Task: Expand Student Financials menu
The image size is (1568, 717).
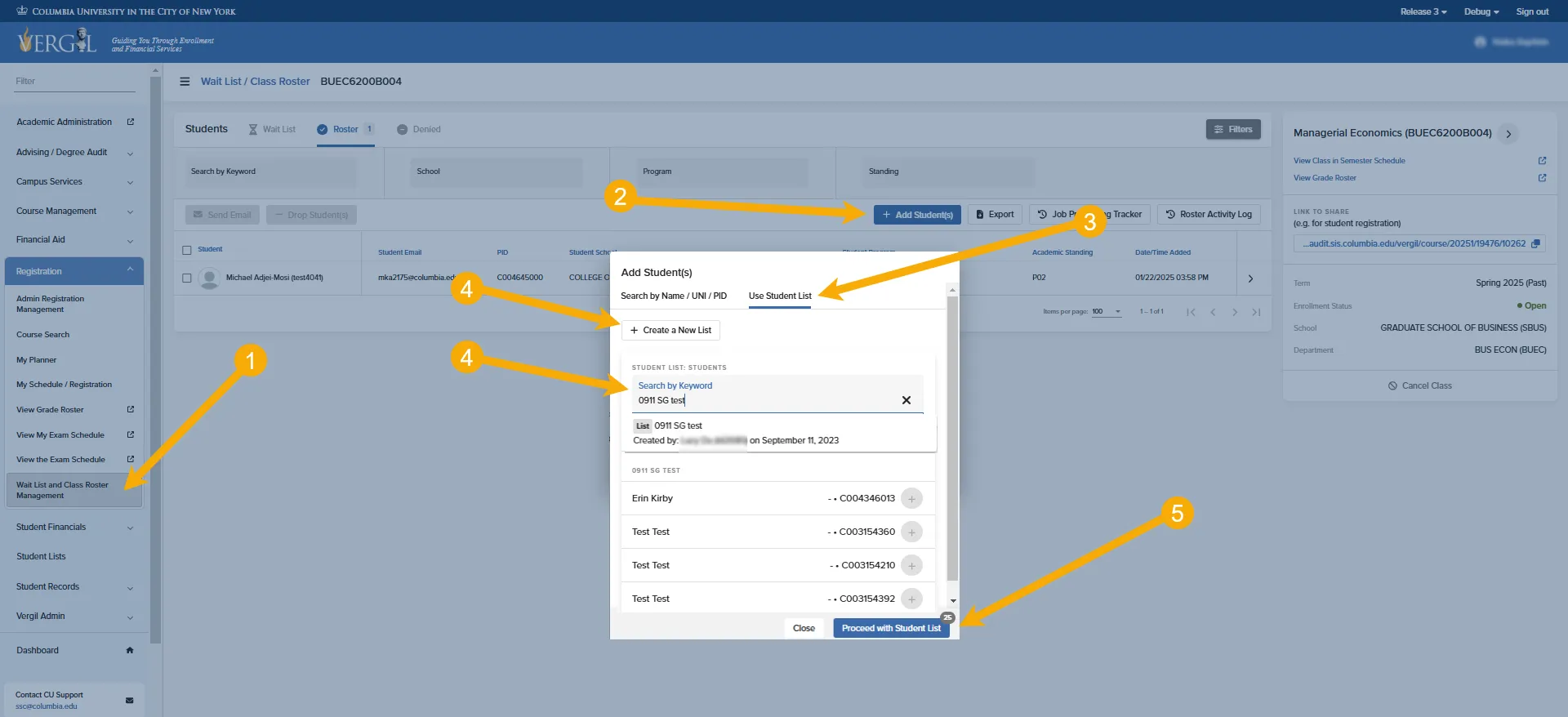Action: pos(130,528)
